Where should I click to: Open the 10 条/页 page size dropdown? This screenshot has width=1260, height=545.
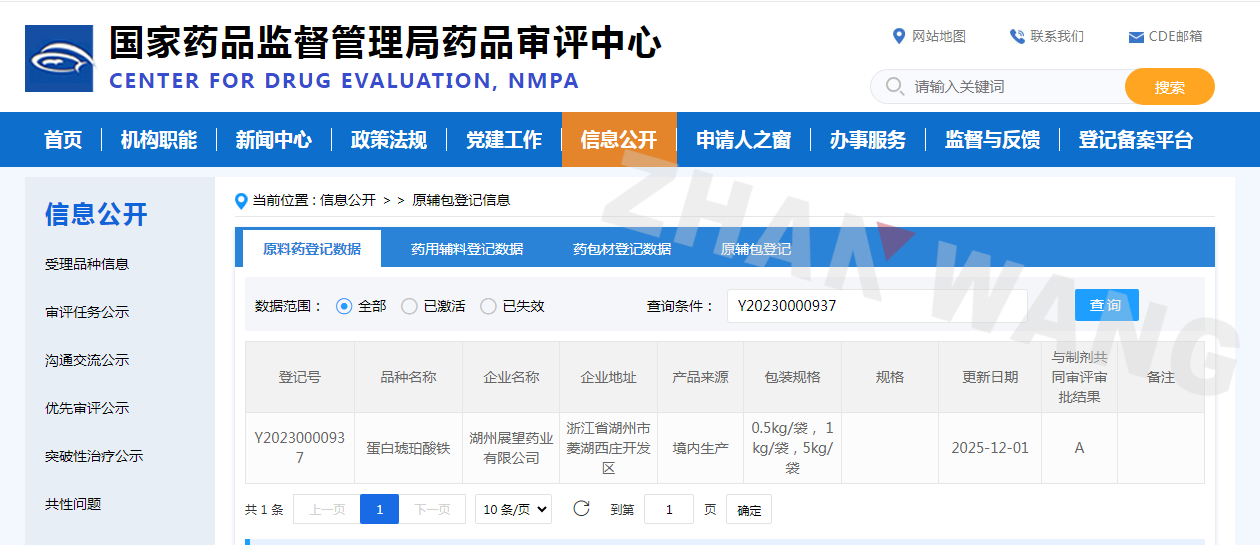click(x=513, y=509)
